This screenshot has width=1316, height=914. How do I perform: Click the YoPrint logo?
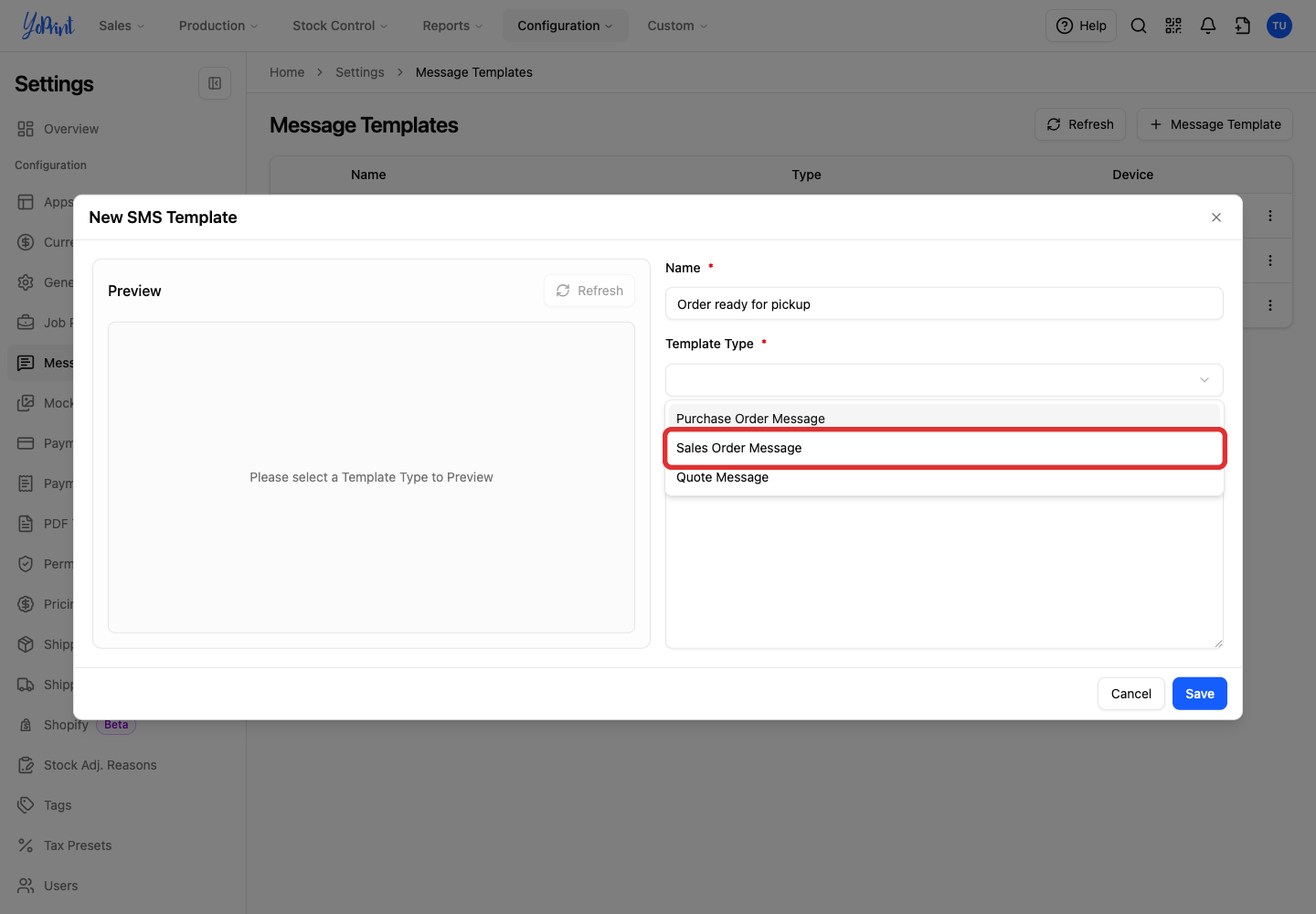pyautogui.click(x=48, y=26)
